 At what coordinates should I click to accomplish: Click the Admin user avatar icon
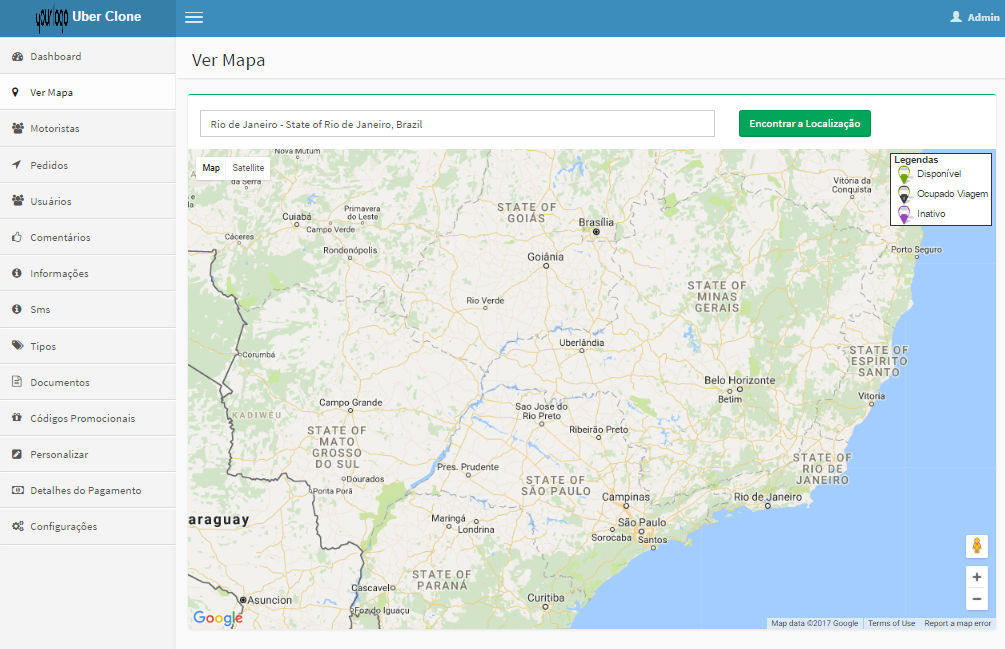[x=956, y=17]
